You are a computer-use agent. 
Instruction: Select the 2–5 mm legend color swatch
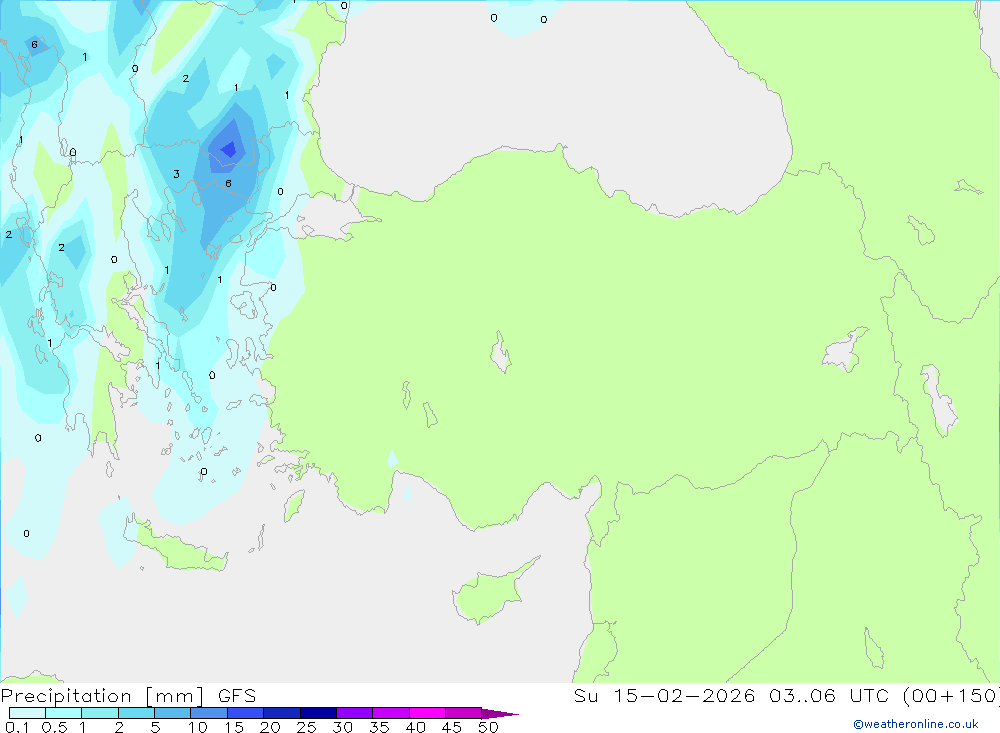(136, 713)
